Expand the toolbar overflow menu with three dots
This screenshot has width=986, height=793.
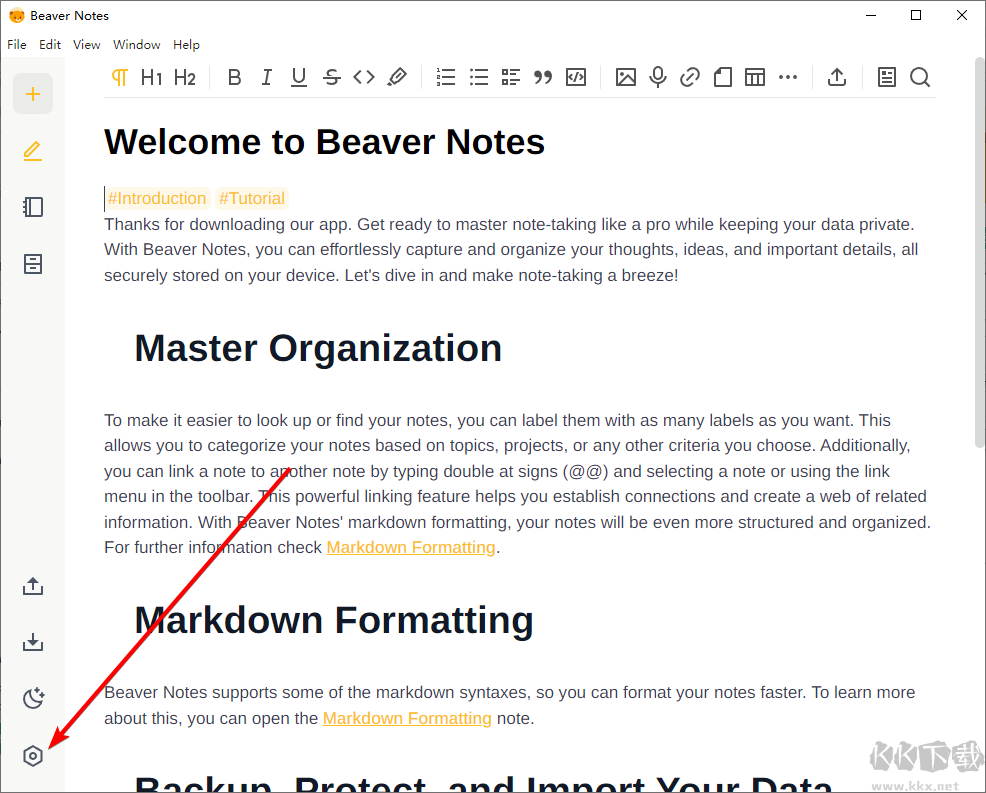tap(788, 77)
